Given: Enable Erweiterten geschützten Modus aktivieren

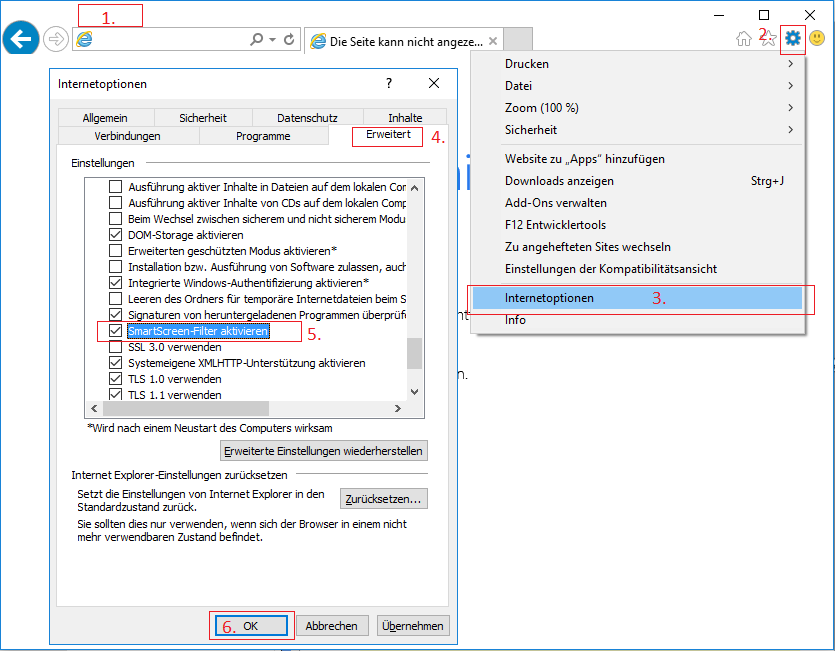Looking at the screenshot, I should tap(115, 251).
